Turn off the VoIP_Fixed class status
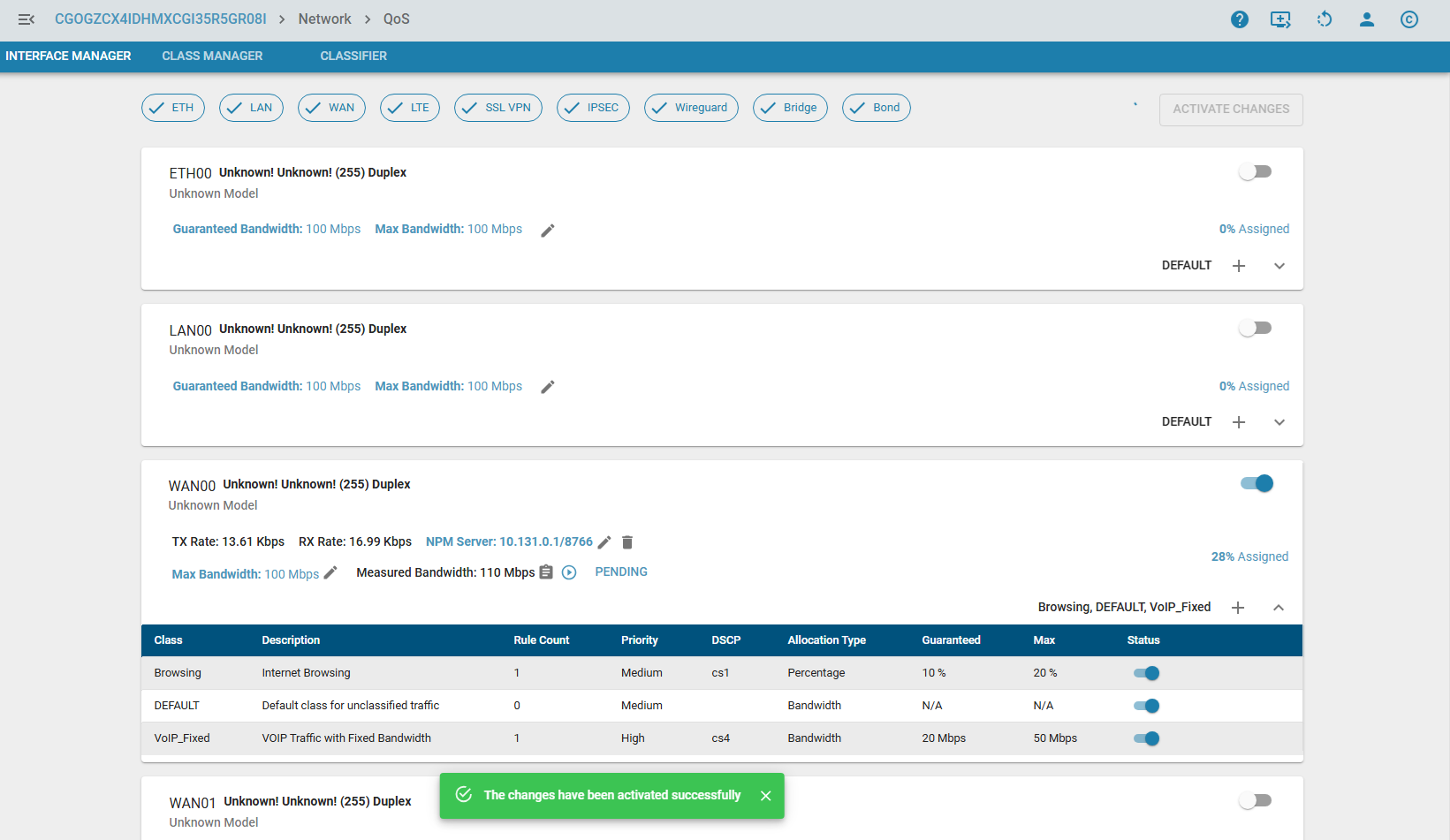Screen dimensions: 1450x840 click(x=1146, y=738)
